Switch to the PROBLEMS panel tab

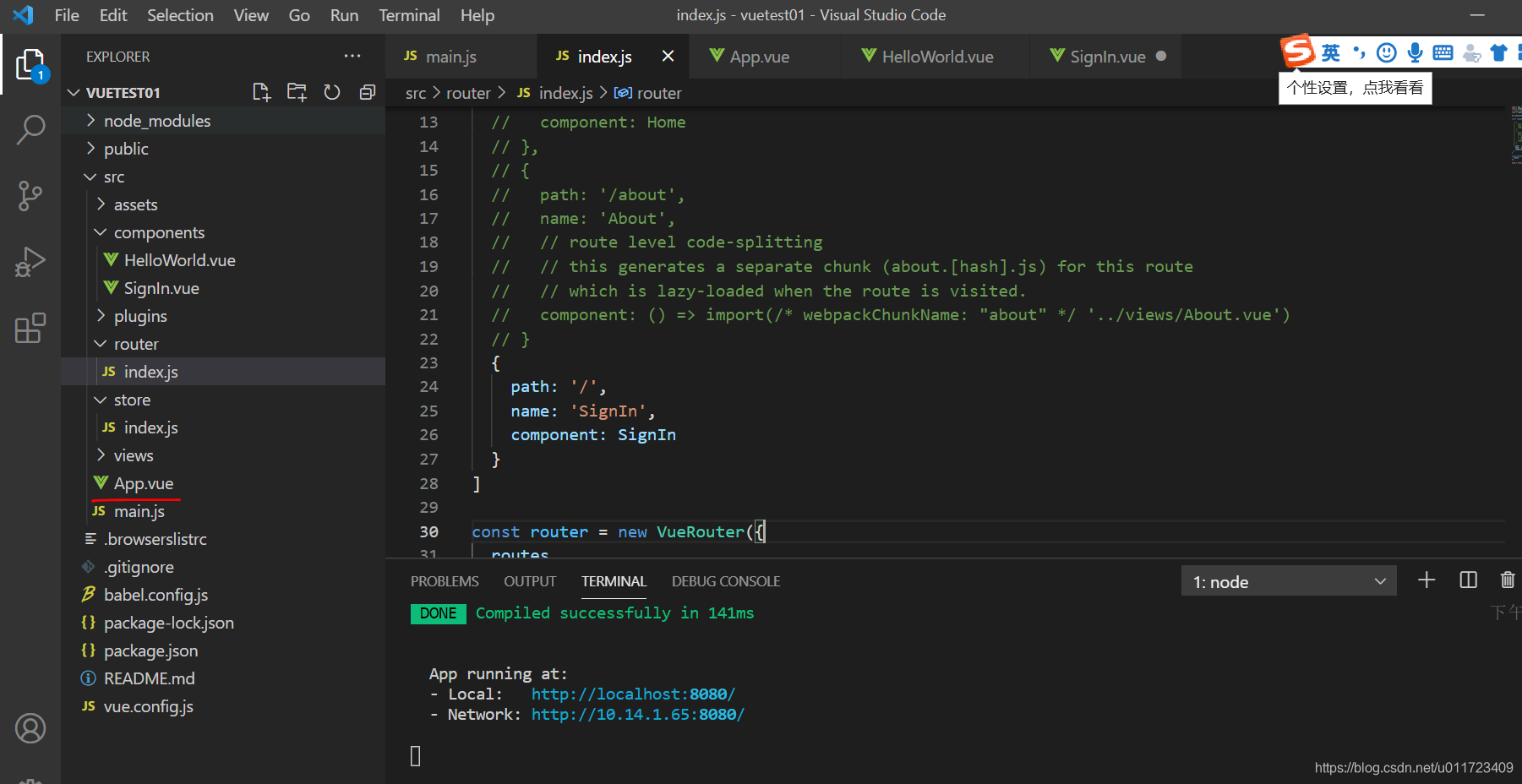point(445,581)
